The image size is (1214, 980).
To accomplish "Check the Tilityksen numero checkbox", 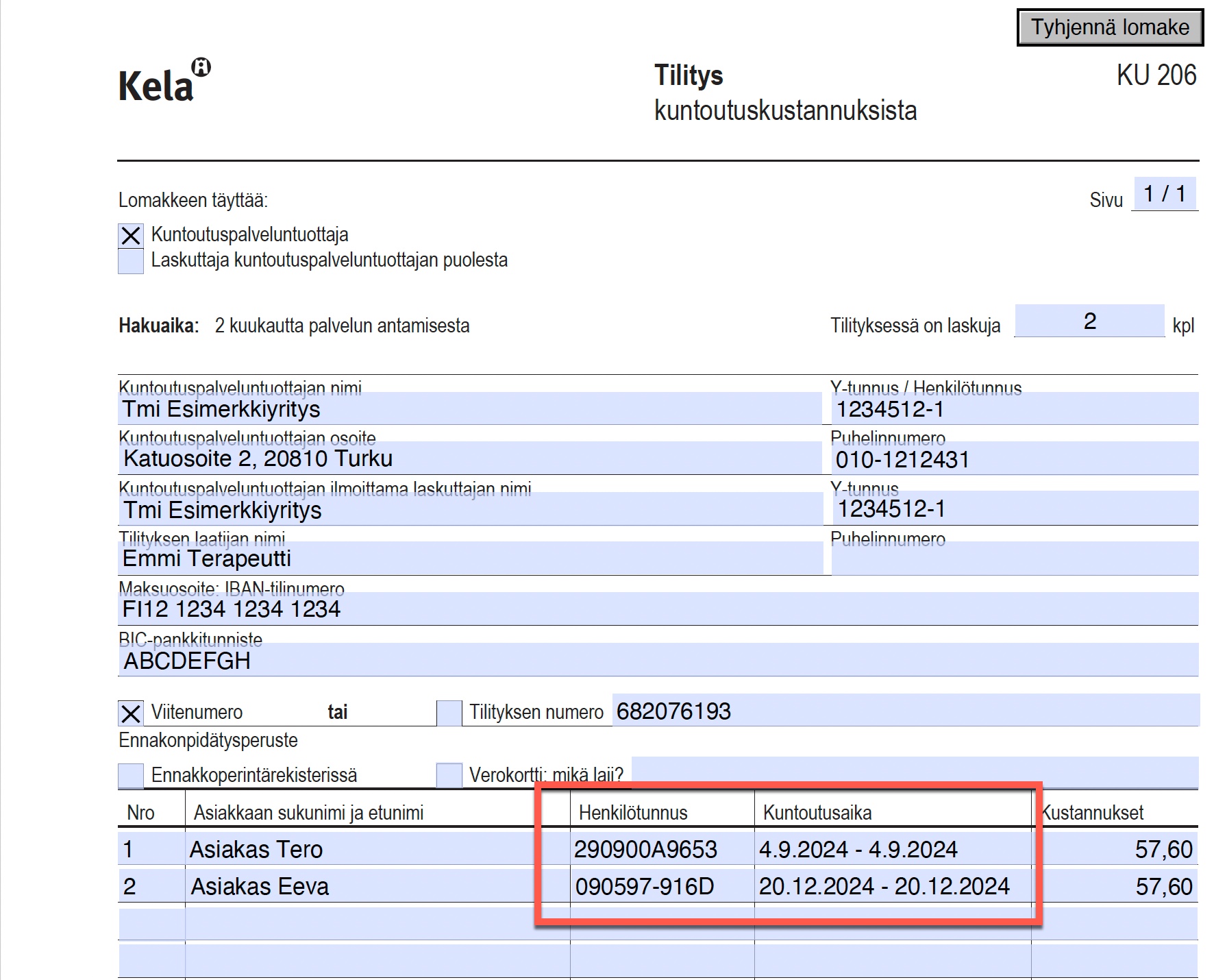I will pos(449,713).
